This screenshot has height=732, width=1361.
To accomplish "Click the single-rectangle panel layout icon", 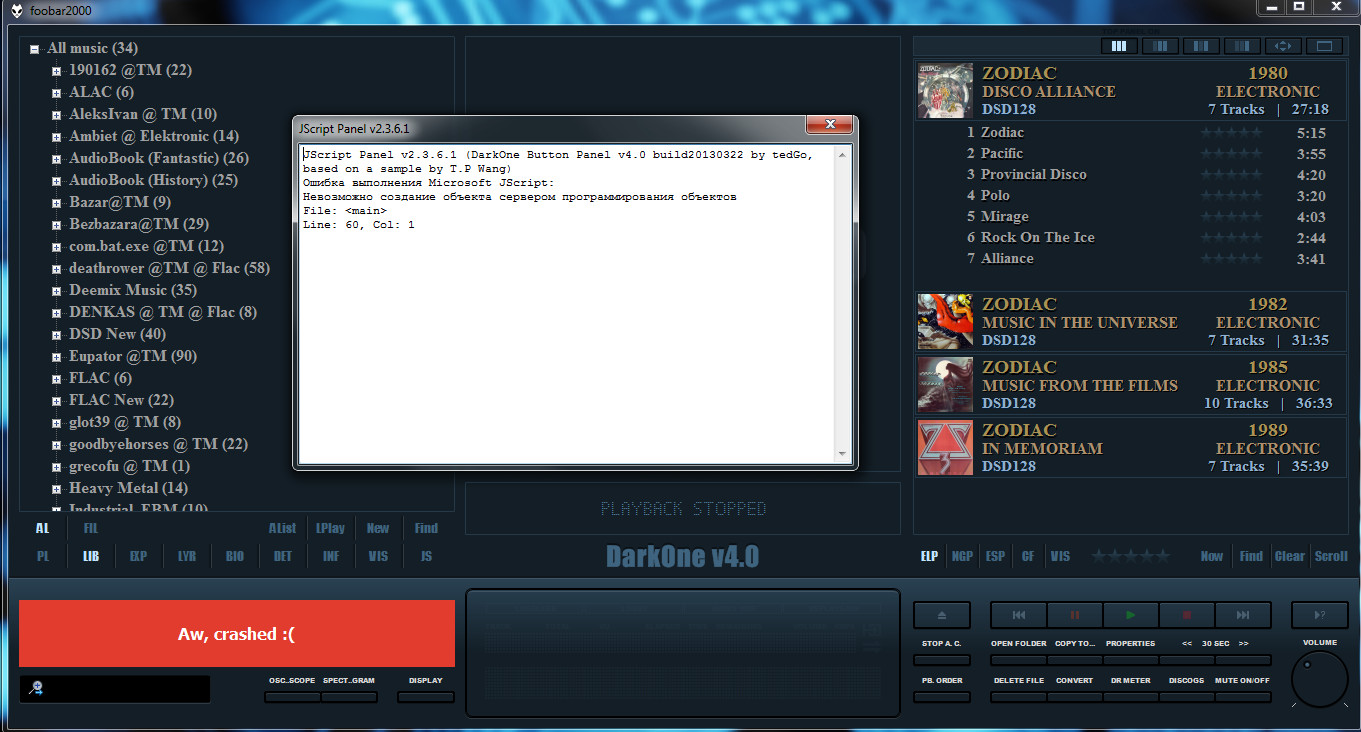I will click(1324, 46).
